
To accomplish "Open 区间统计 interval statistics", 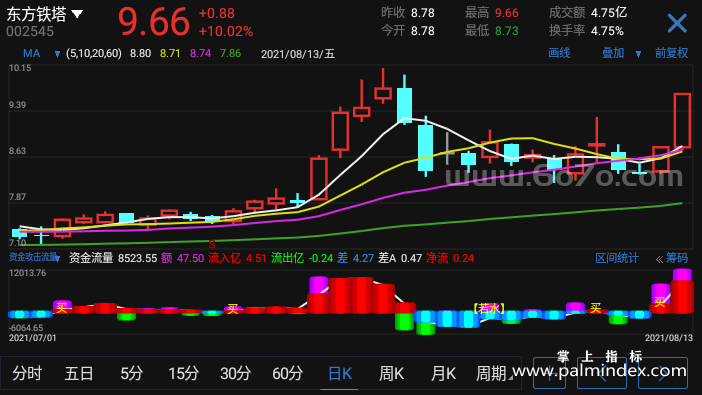I will (x=617, y=258).
